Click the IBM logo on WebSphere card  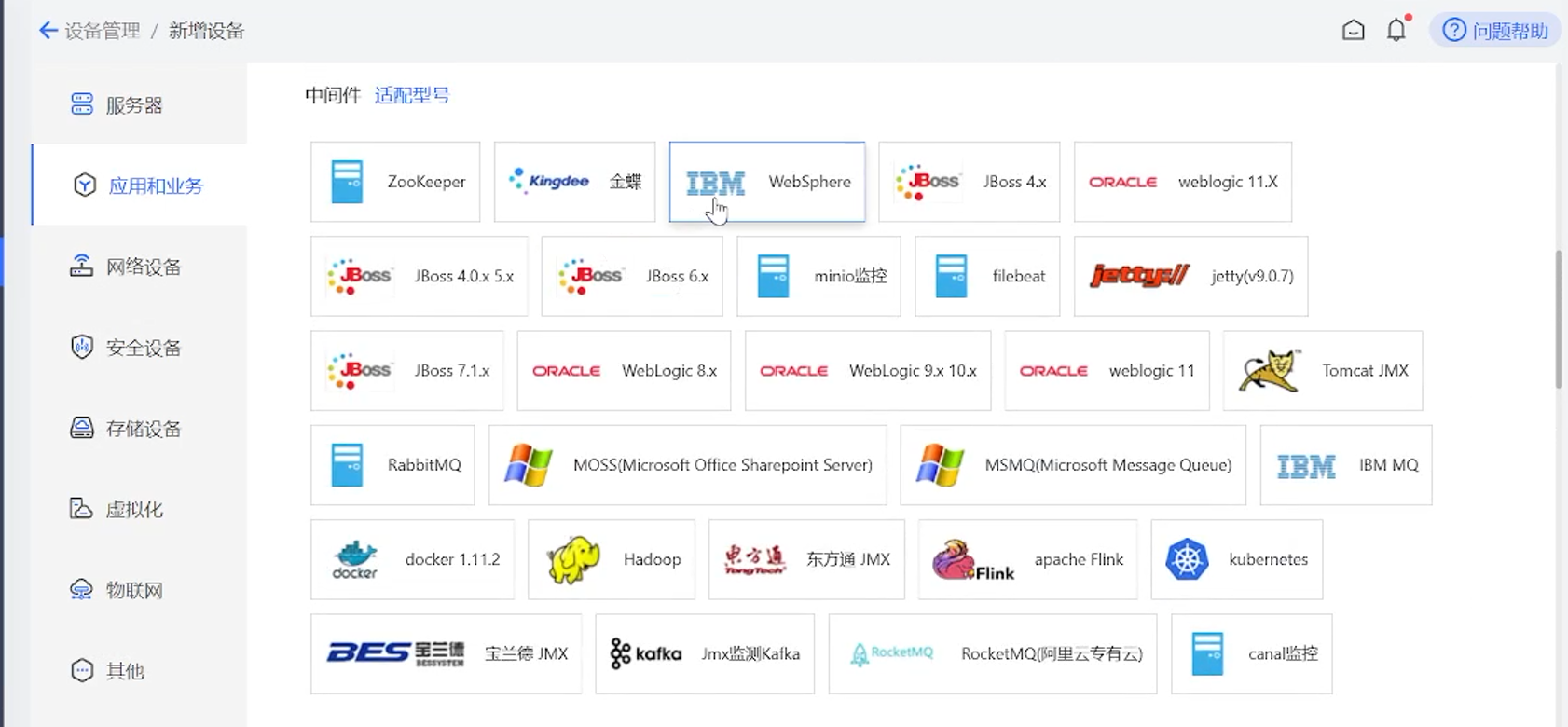click(716, 183)
